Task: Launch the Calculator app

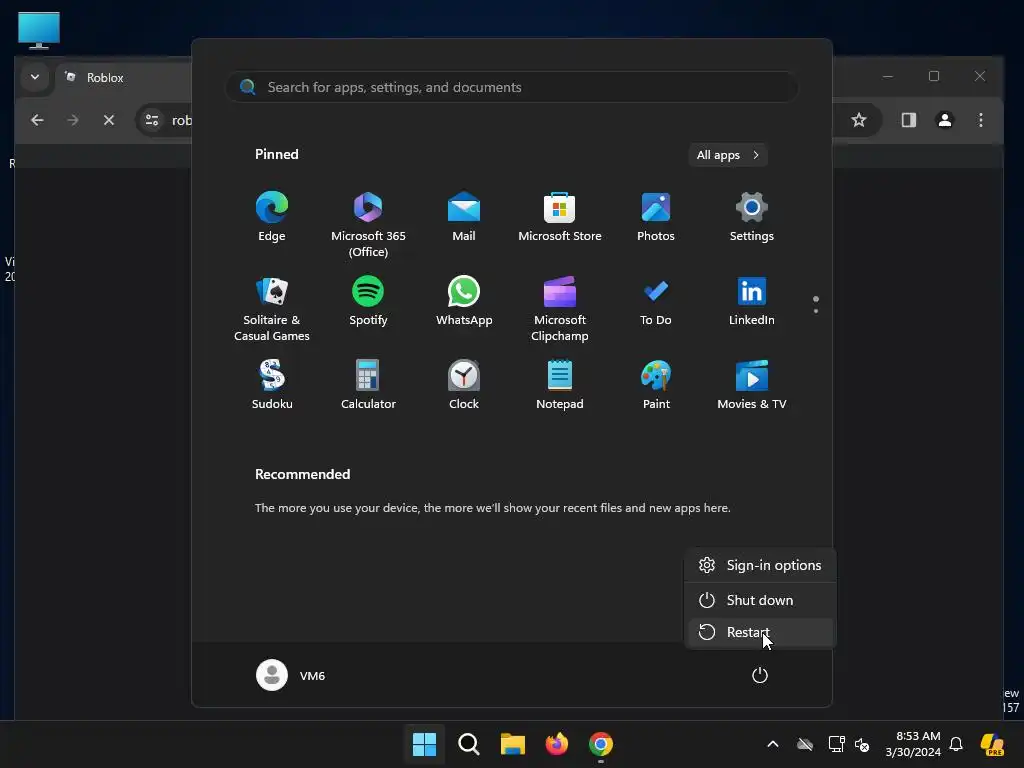Action: [x=368, y=385]
